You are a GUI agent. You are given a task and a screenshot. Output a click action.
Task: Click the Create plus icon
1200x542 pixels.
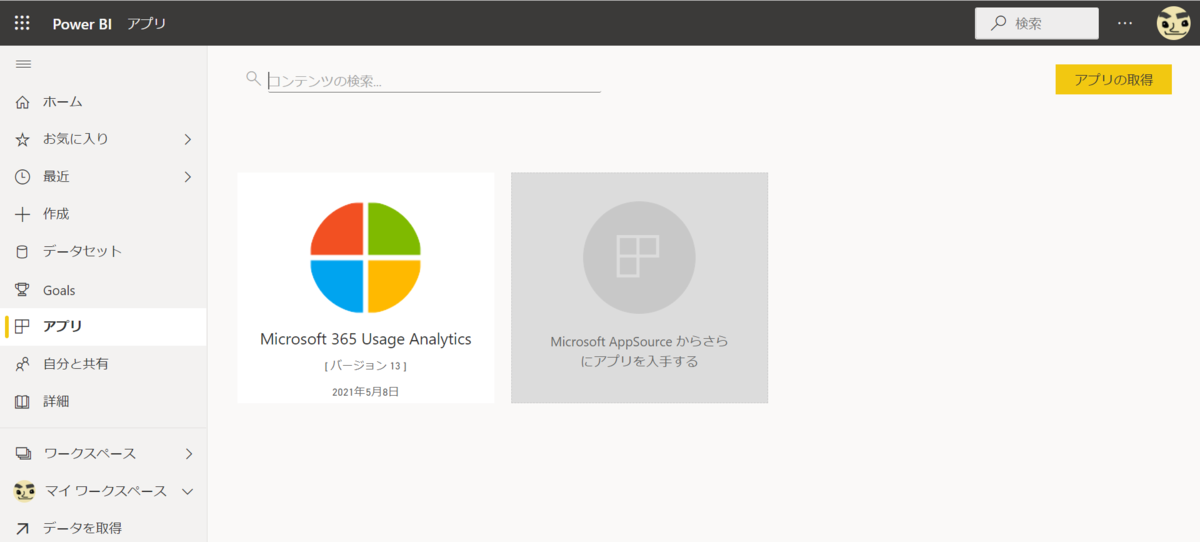click(23, 214)
